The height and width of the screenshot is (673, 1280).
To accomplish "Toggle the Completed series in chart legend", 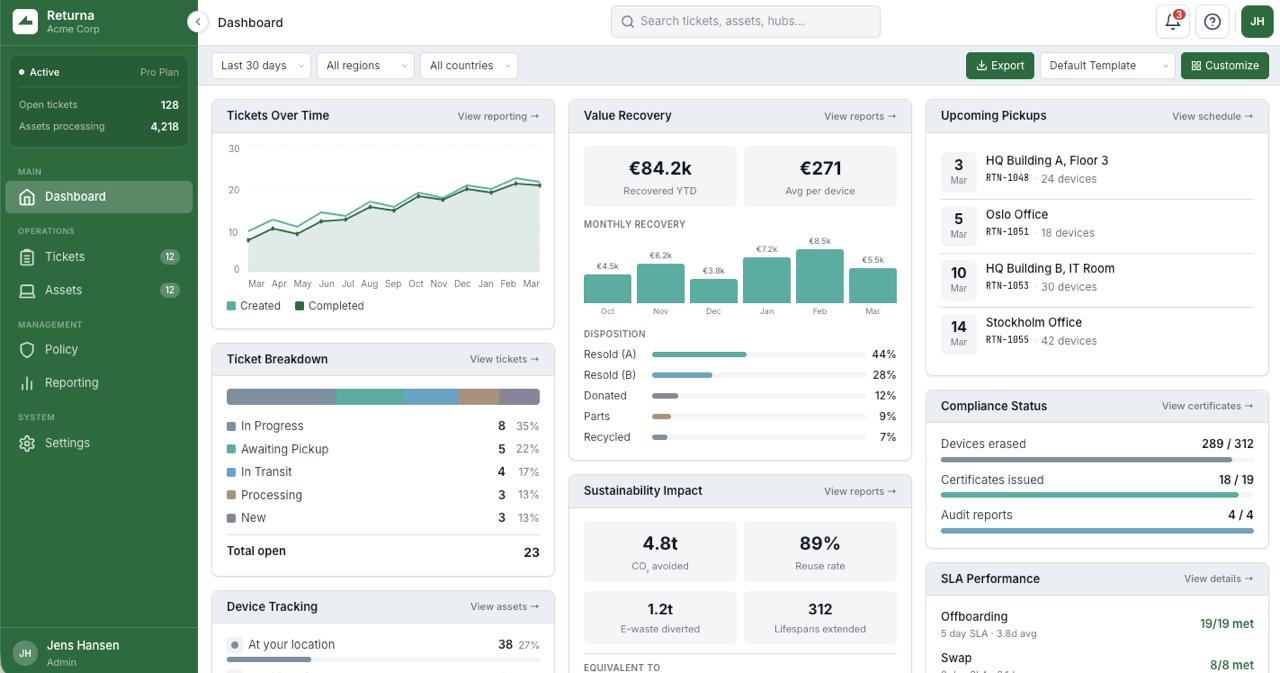I will pos(329,306).
